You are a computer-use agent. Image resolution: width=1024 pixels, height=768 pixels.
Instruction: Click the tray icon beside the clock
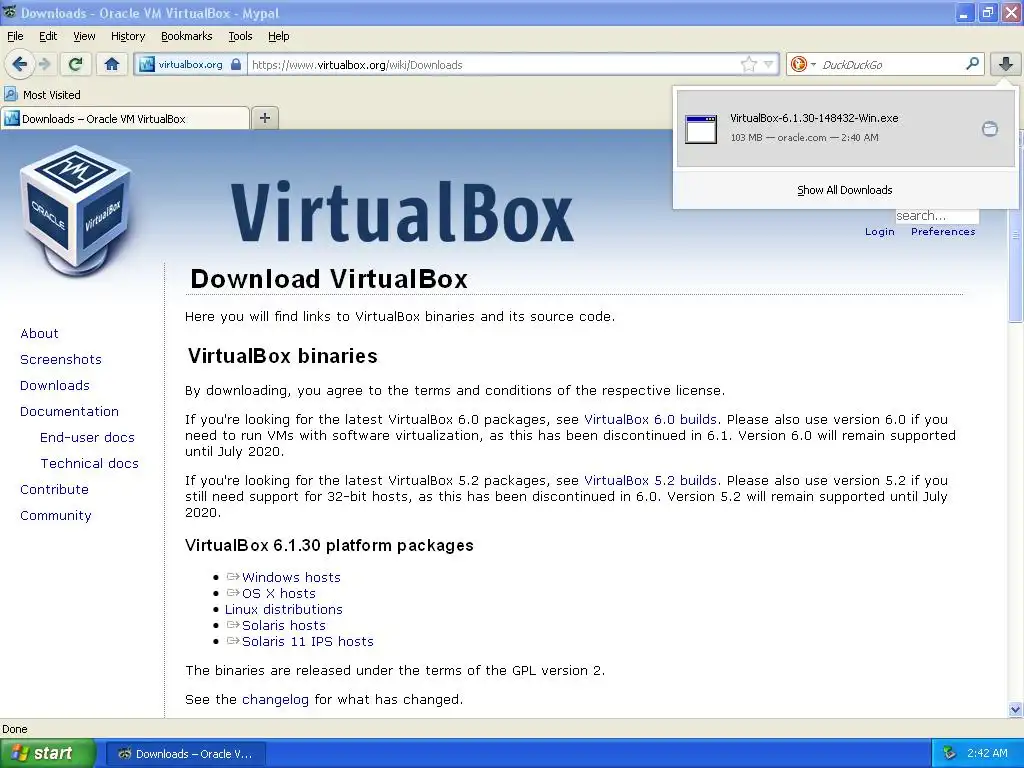[x=949, y=753]
